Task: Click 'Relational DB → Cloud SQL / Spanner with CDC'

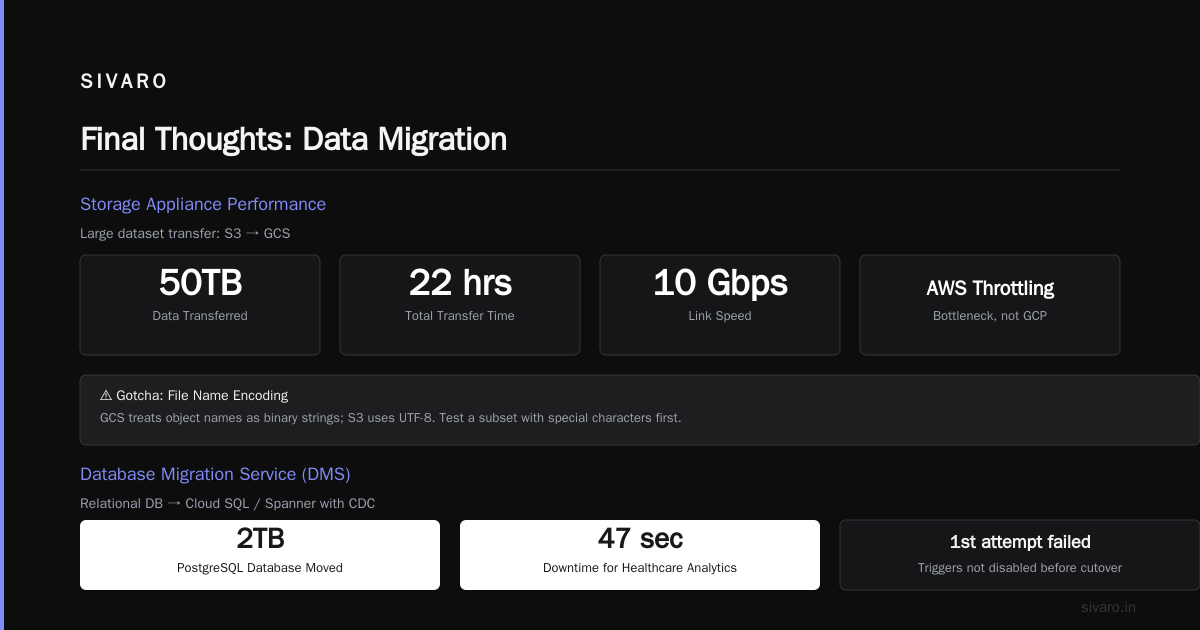Action: click(228, 503)
